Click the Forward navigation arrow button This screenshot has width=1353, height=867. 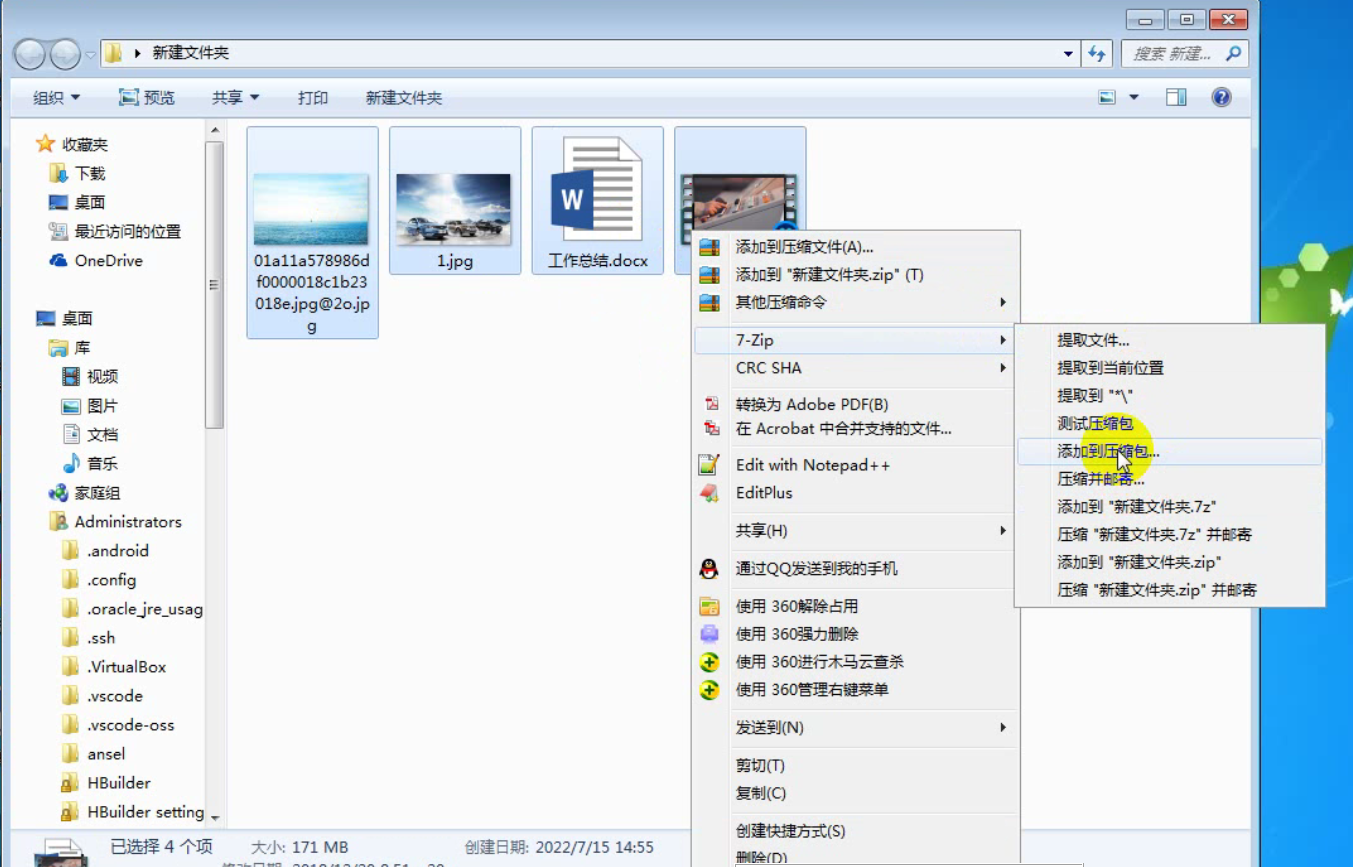click(x=65, y=53)
